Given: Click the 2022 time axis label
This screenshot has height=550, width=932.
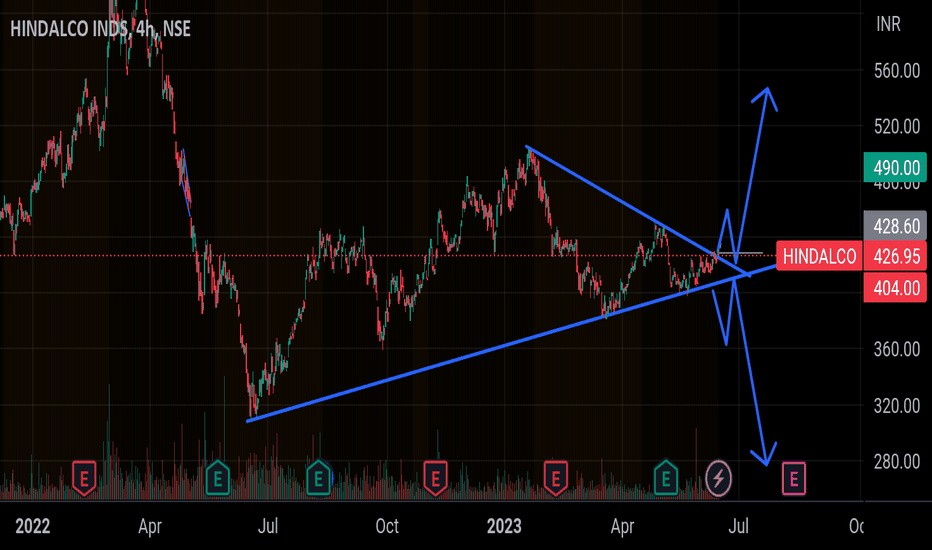Looking at the screenshot, I should pos(33,526).
